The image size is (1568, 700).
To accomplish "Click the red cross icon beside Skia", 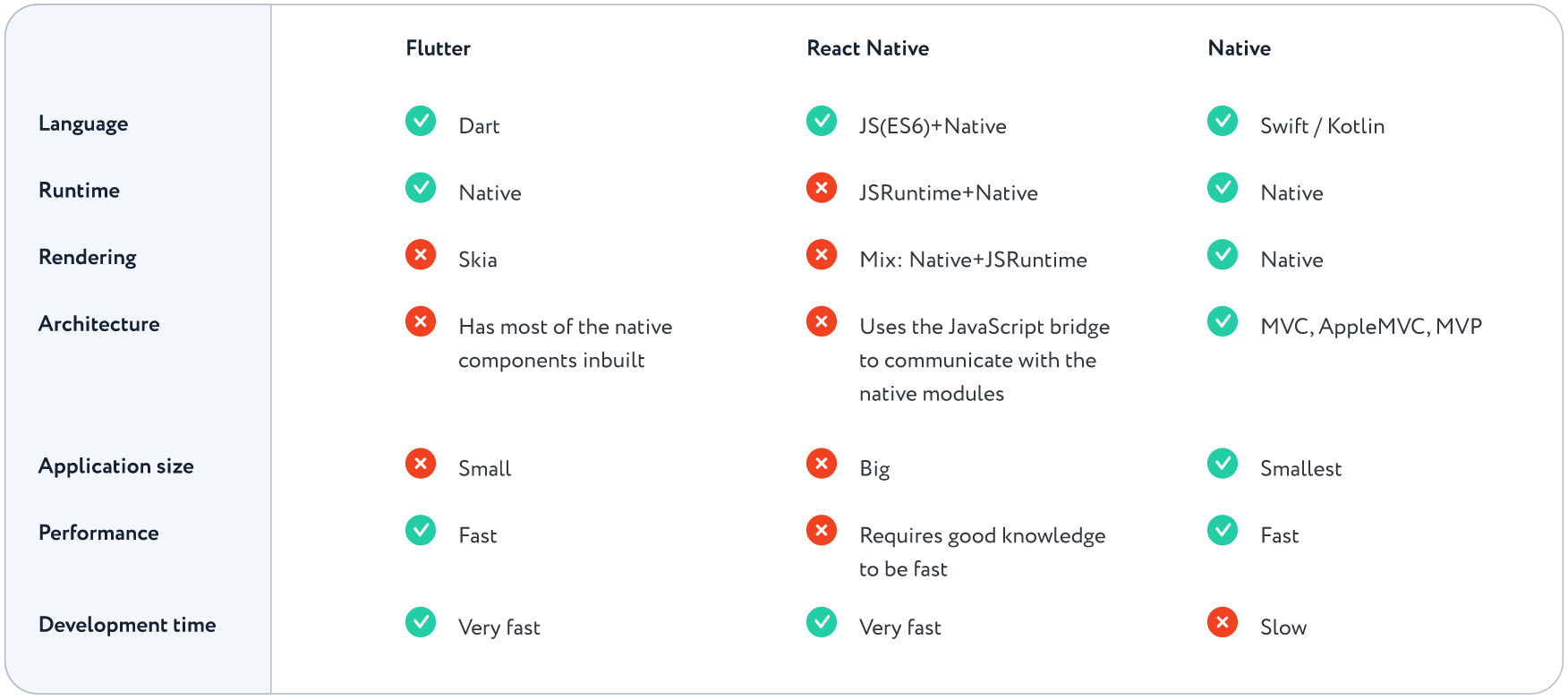I will pos(420,255).
